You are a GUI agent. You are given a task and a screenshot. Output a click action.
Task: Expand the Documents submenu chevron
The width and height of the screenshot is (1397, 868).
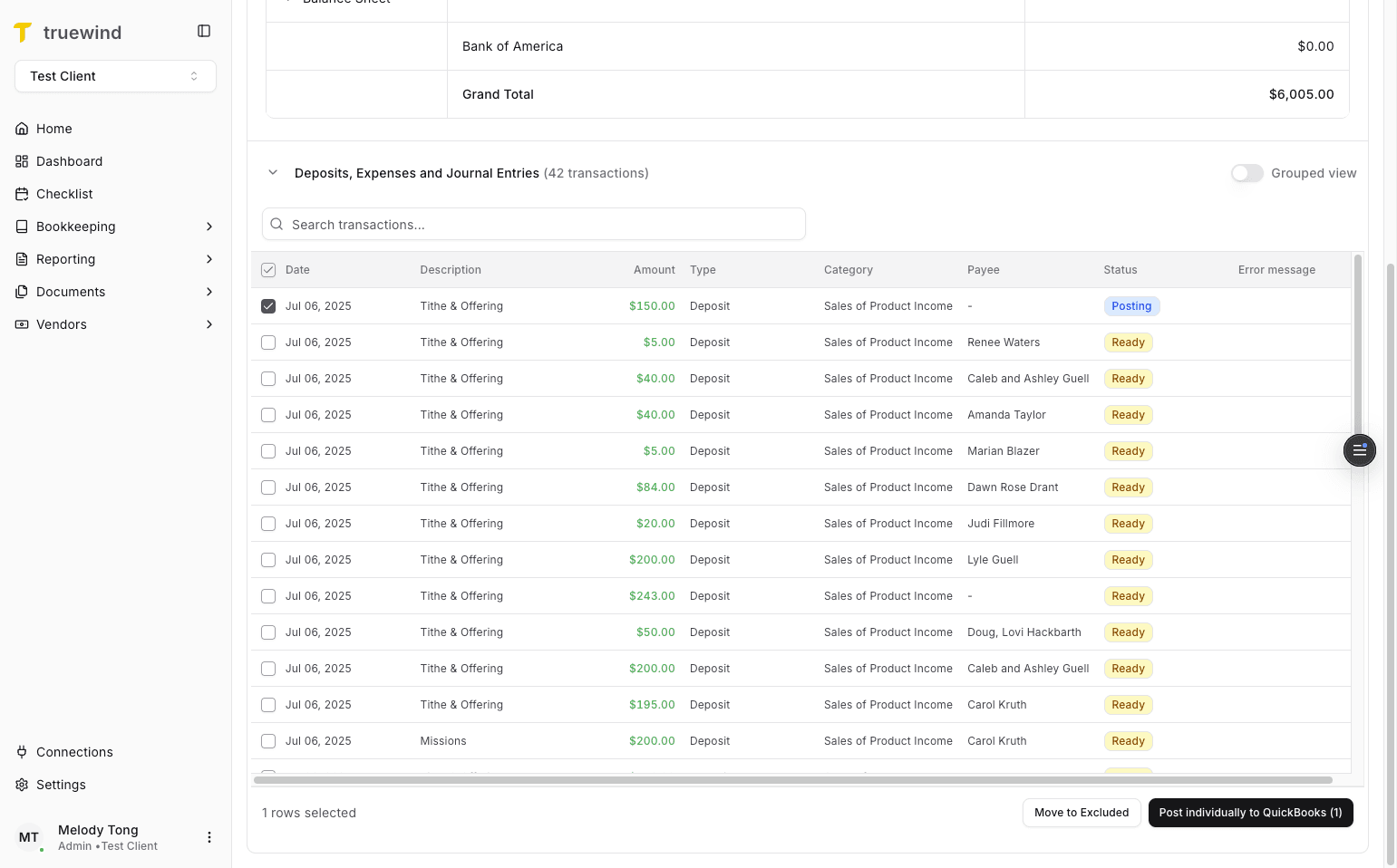[209, 292]
